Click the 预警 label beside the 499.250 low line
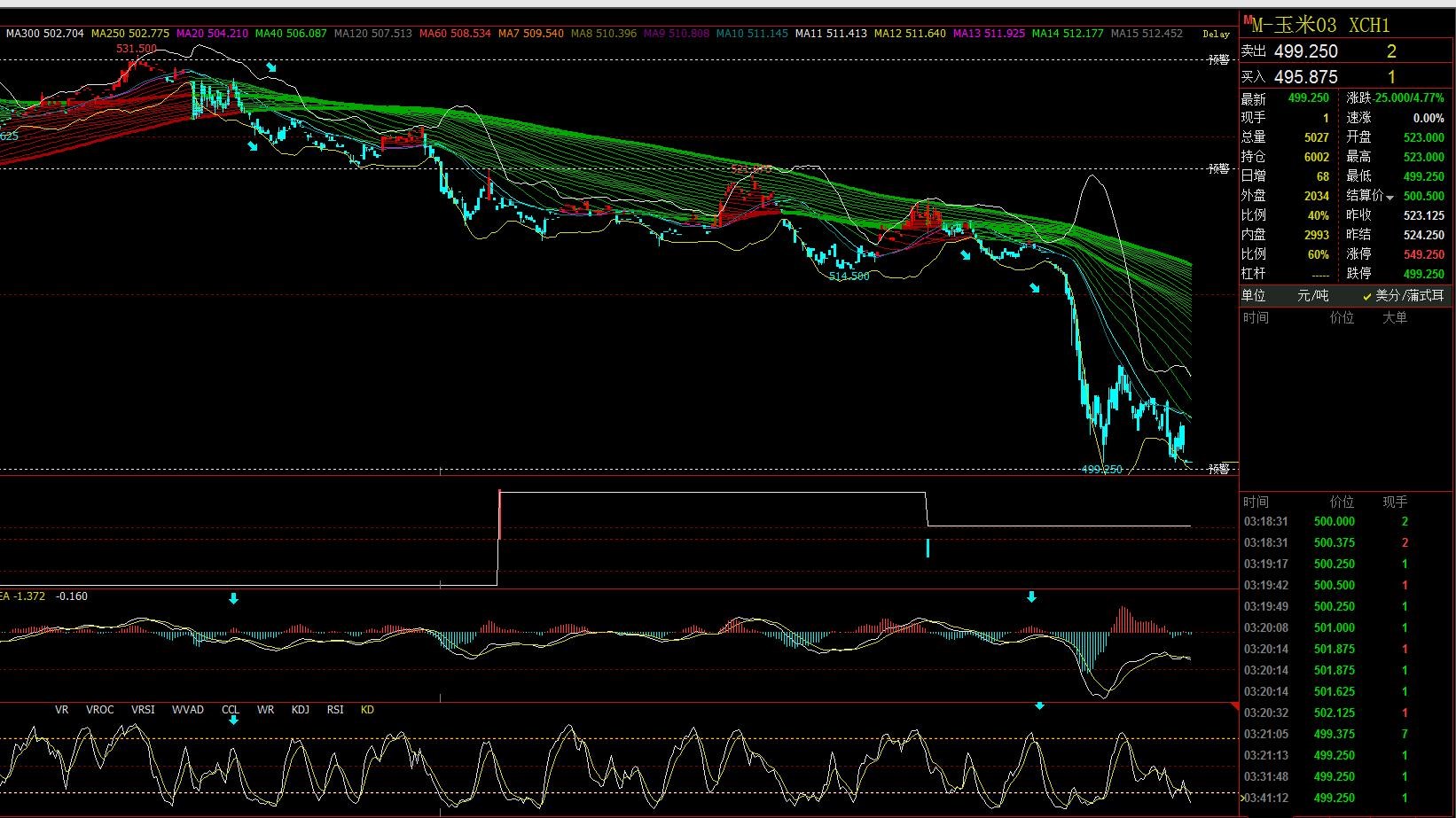The image size is (1456, 818). (x=1219, y=469)
